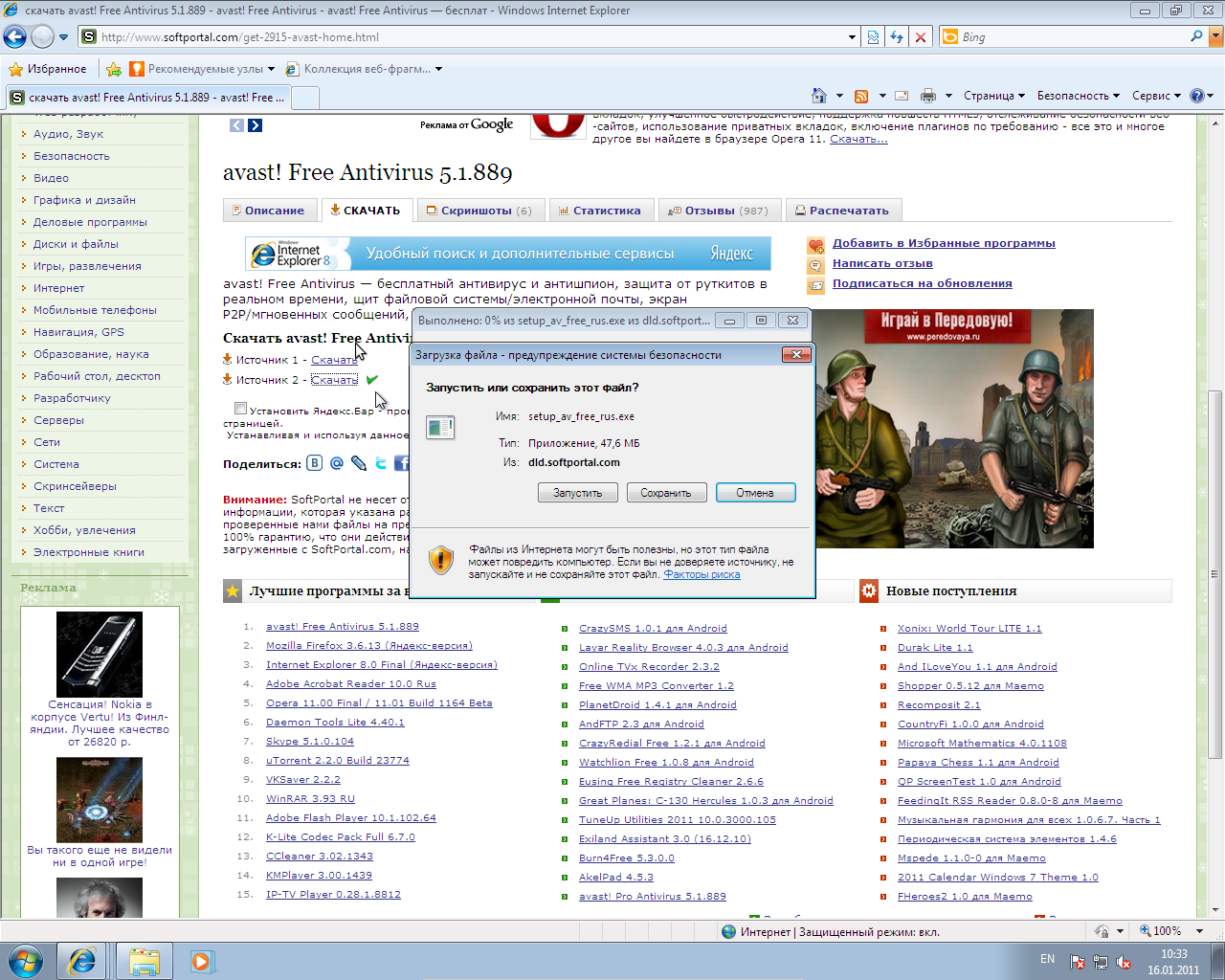Switch to the Скриншоты tab

pyautogui.click(x=479, y=211)
